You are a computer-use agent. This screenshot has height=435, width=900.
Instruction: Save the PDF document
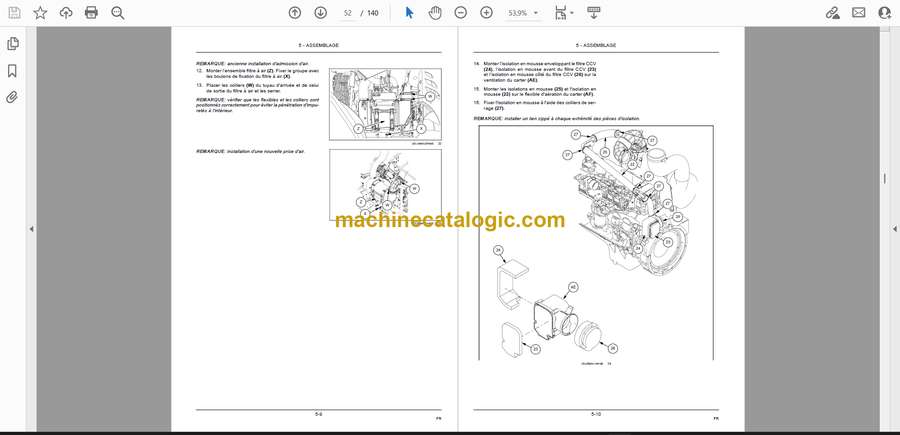point(14,13)
